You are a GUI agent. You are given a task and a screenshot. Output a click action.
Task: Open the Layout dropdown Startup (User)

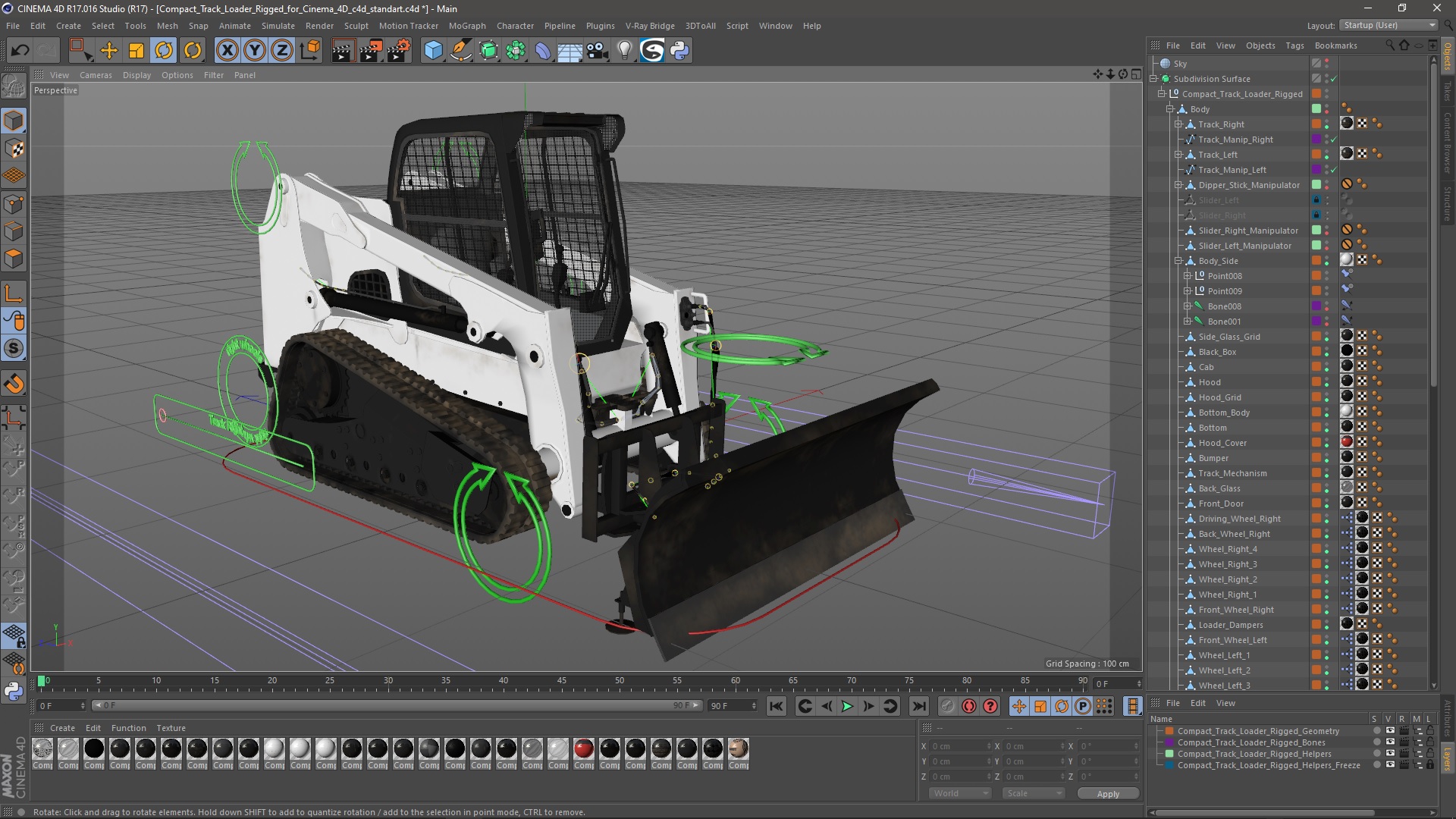[1389, 25]
